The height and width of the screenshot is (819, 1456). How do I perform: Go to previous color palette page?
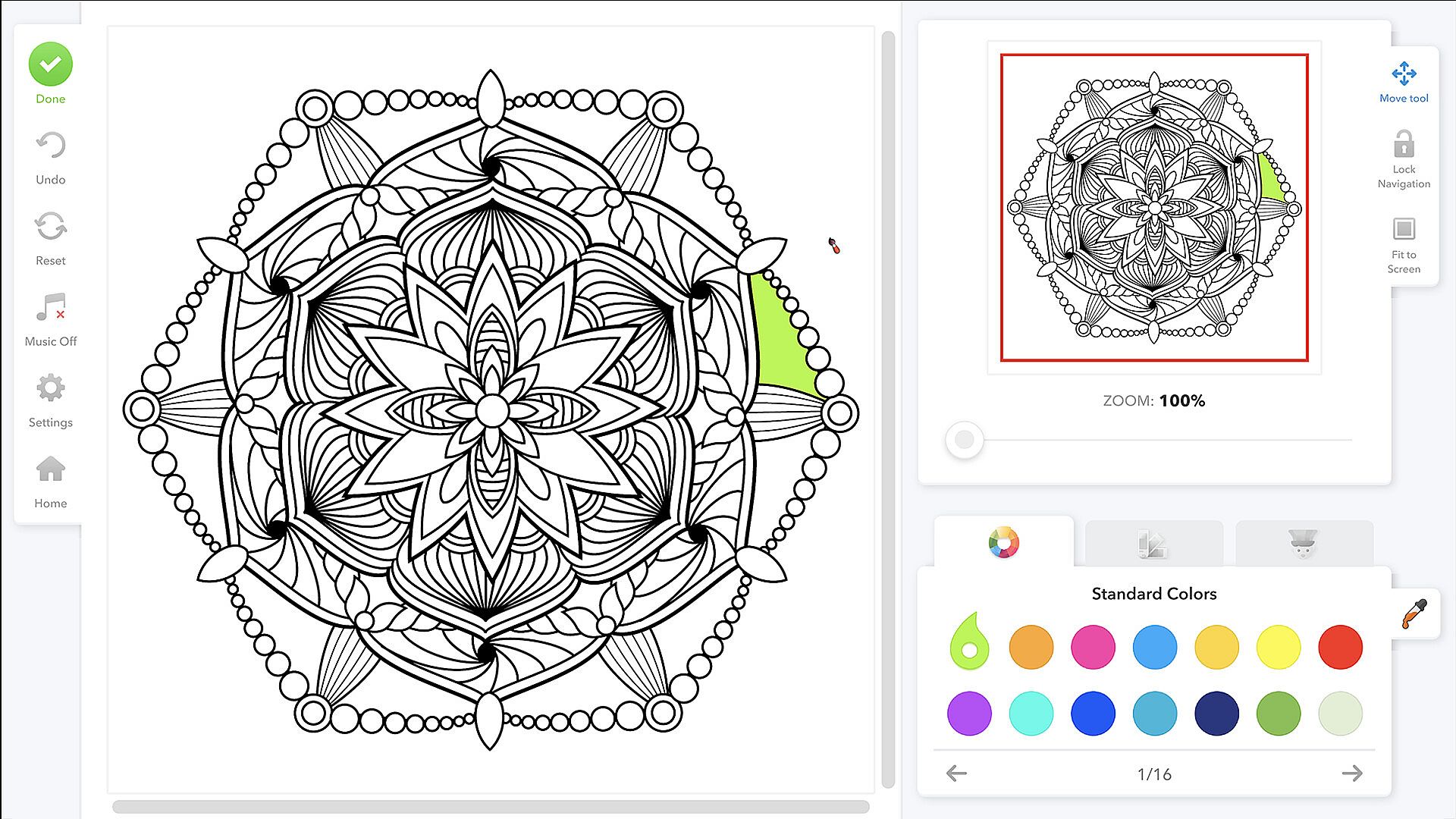957,773
